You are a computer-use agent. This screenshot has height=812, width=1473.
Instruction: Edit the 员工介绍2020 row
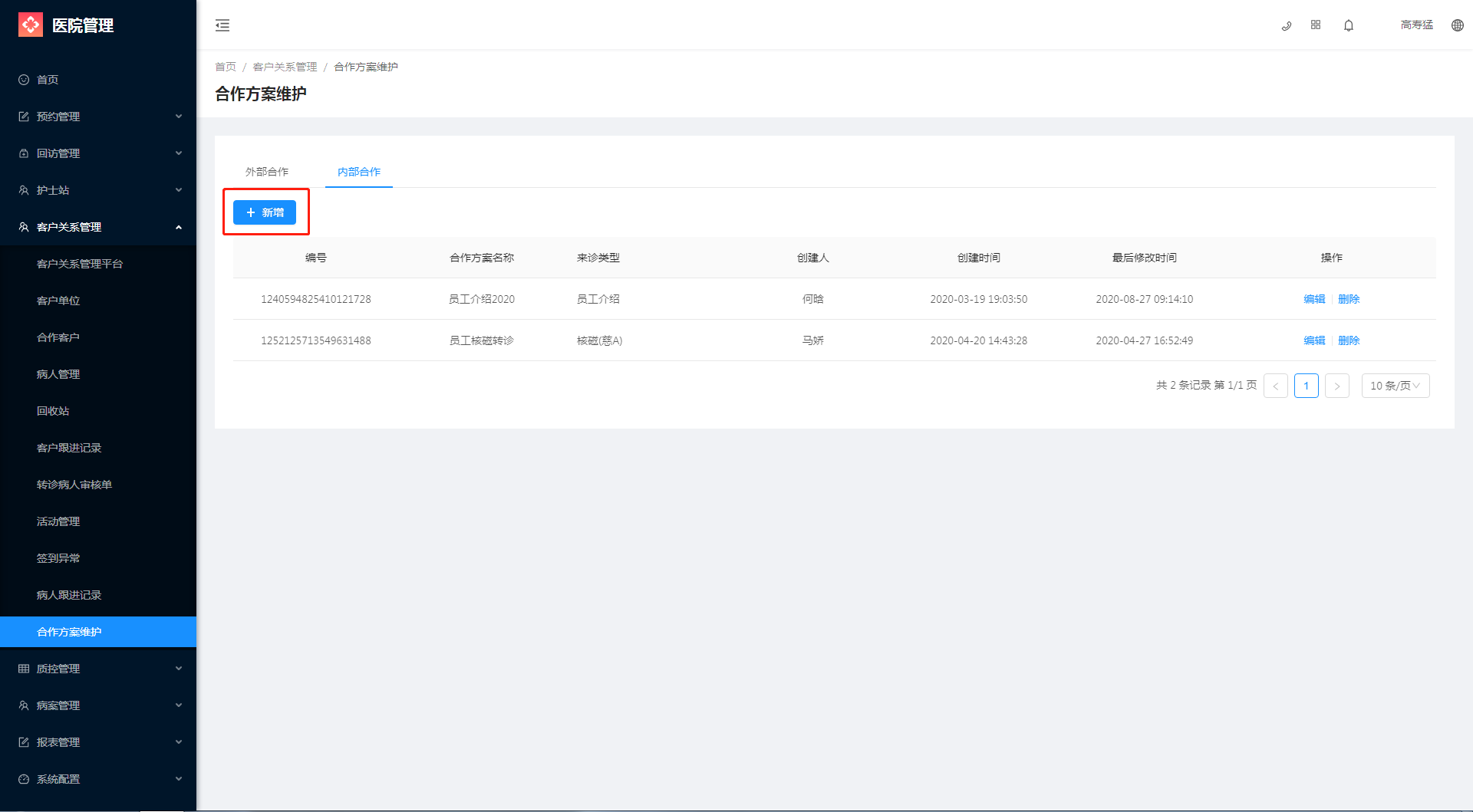(1314, 299)
